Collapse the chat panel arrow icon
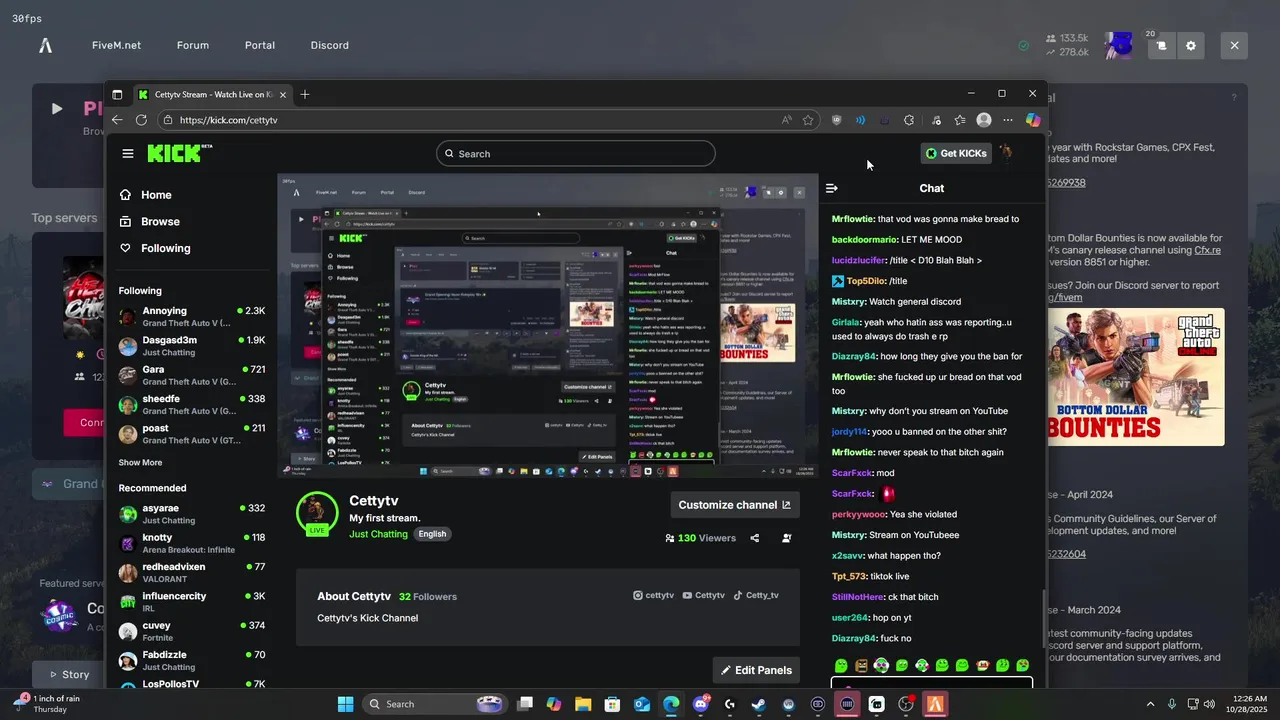This screenshot has height=720, width=1280. click(831, 188)
